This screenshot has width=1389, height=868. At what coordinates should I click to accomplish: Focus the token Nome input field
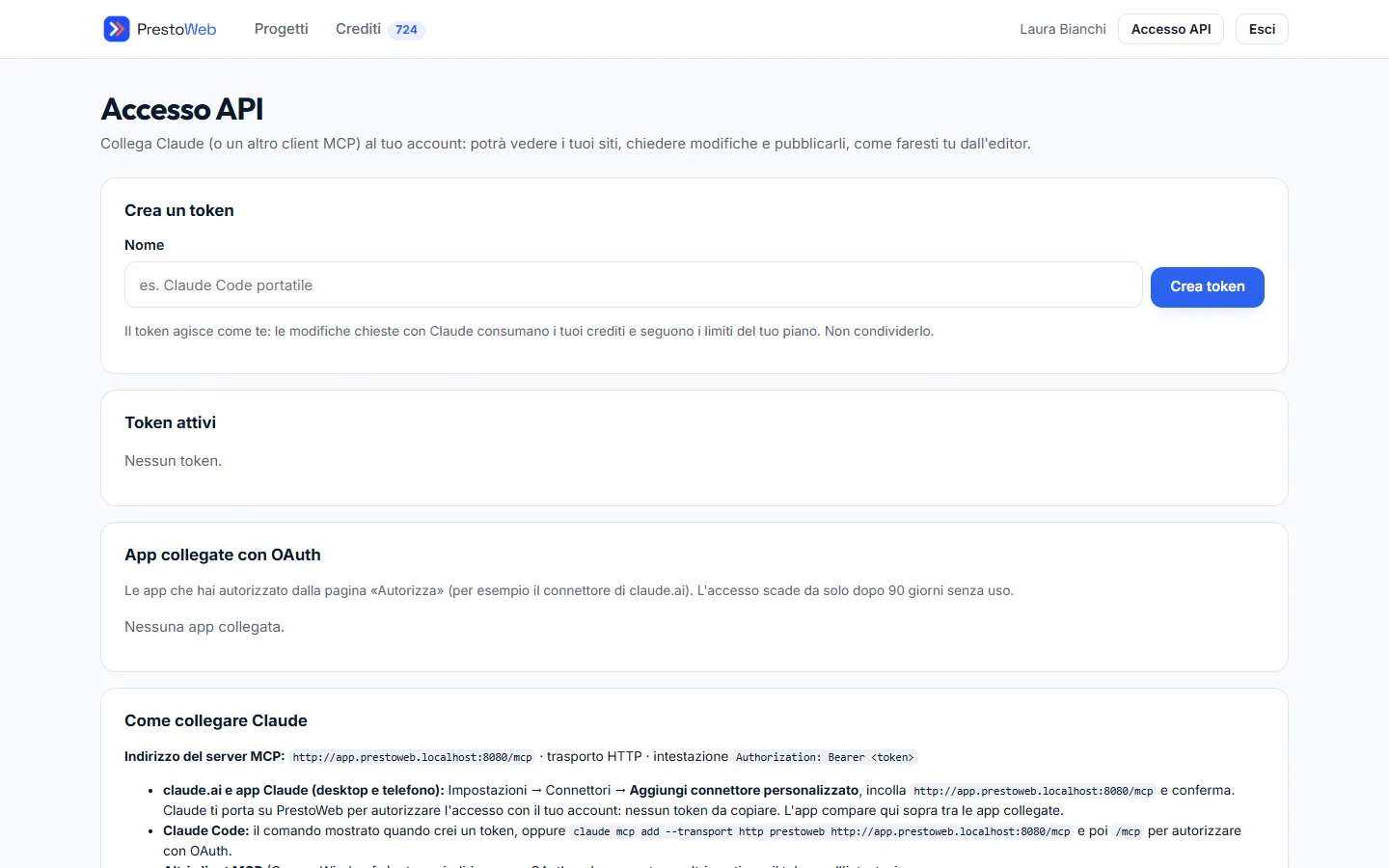point(634,285)
